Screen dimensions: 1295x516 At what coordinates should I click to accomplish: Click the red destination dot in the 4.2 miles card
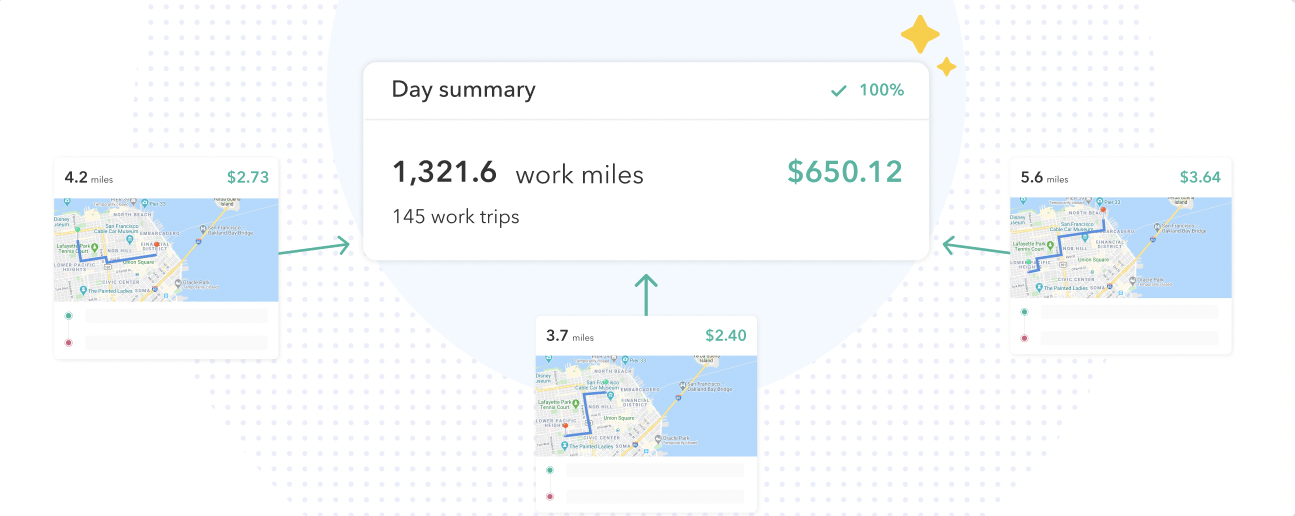(69, 343)
